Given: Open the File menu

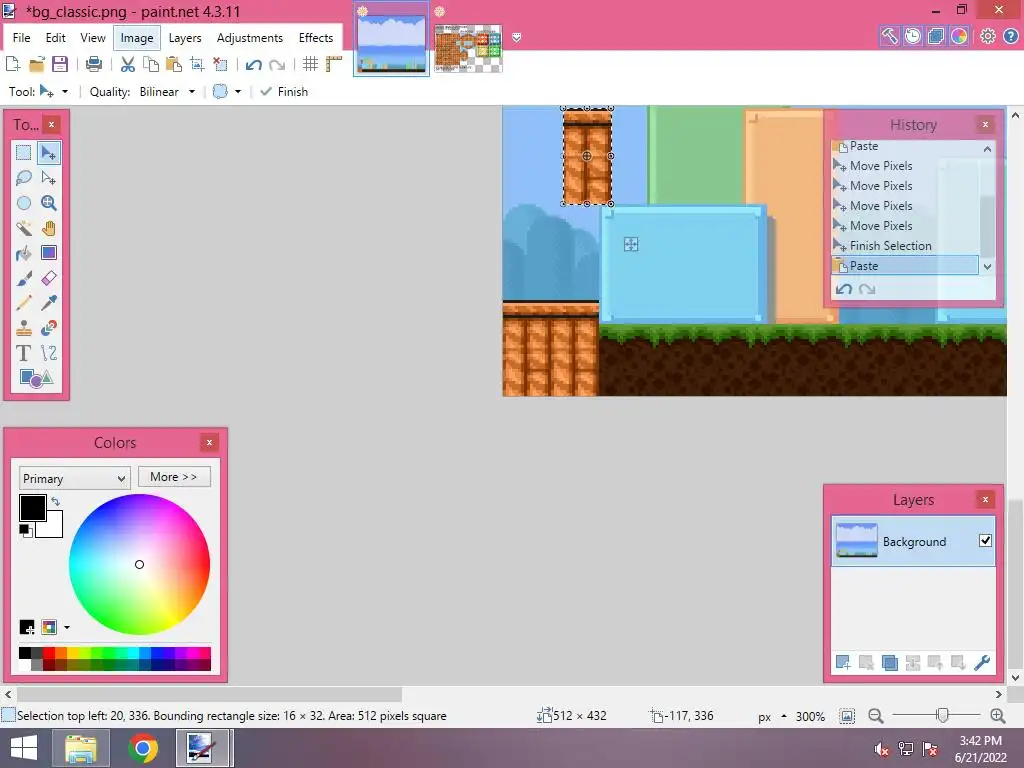Looking at the screenshot, I should coord(22,38).
